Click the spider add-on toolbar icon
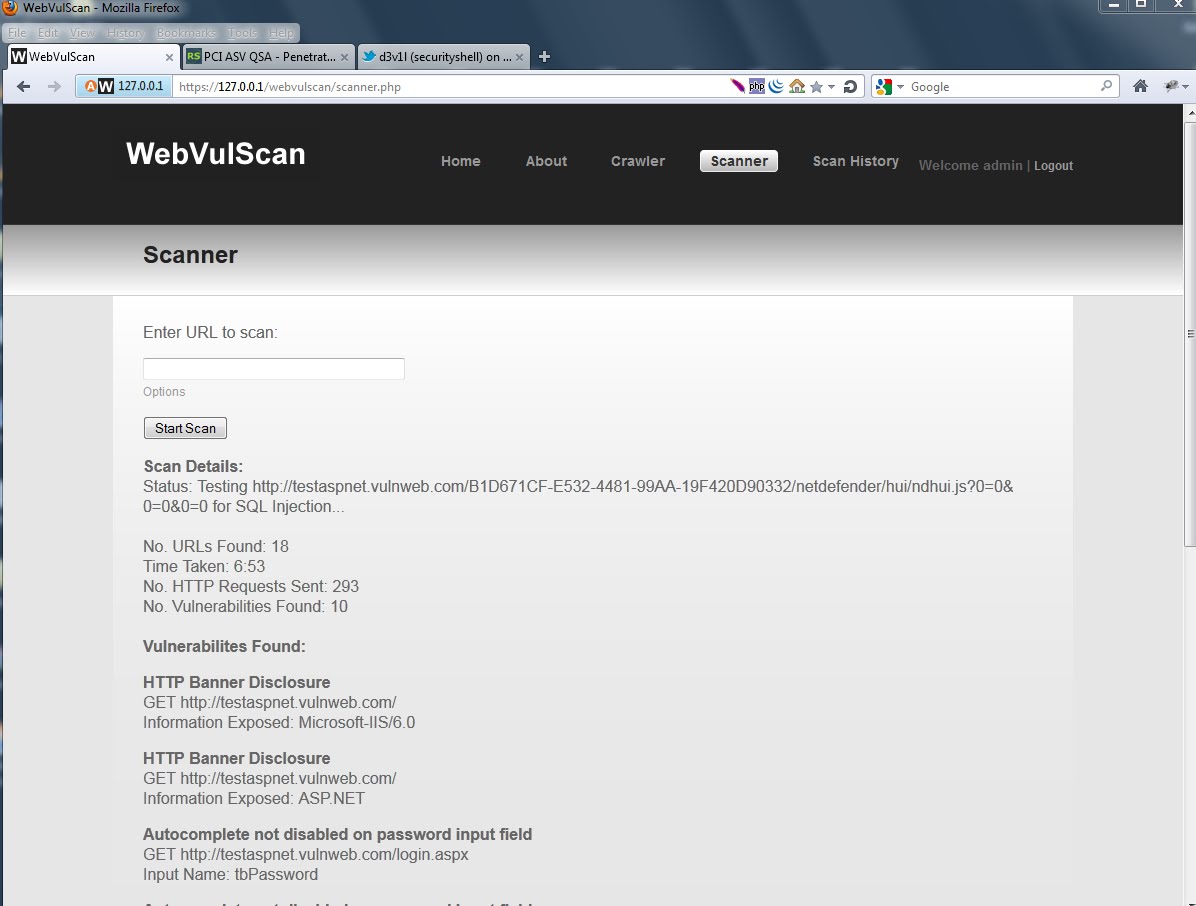The width and height of the screenshot is (1196, 906). coord(1172,86)
